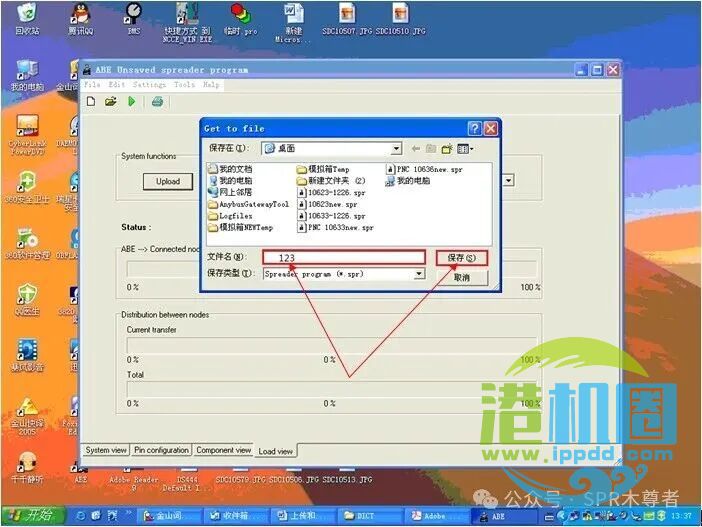Image resolution: width=702 pixels, height=527 pixels.
Task: Click the SDC10510.JPG desktop icon
Action: (400, 19)
